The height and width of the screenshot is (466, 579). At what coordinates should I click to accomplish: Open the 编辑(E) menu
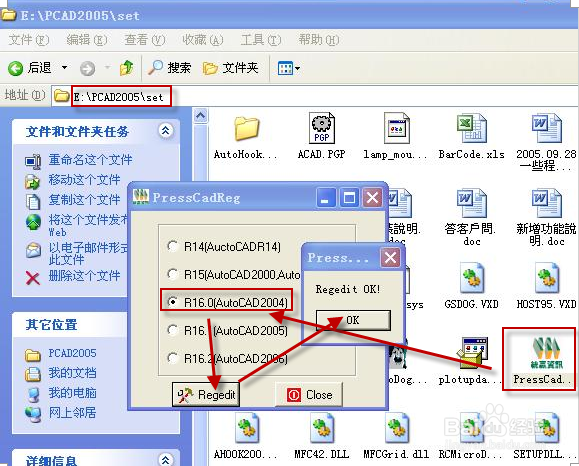pos(87,40)
